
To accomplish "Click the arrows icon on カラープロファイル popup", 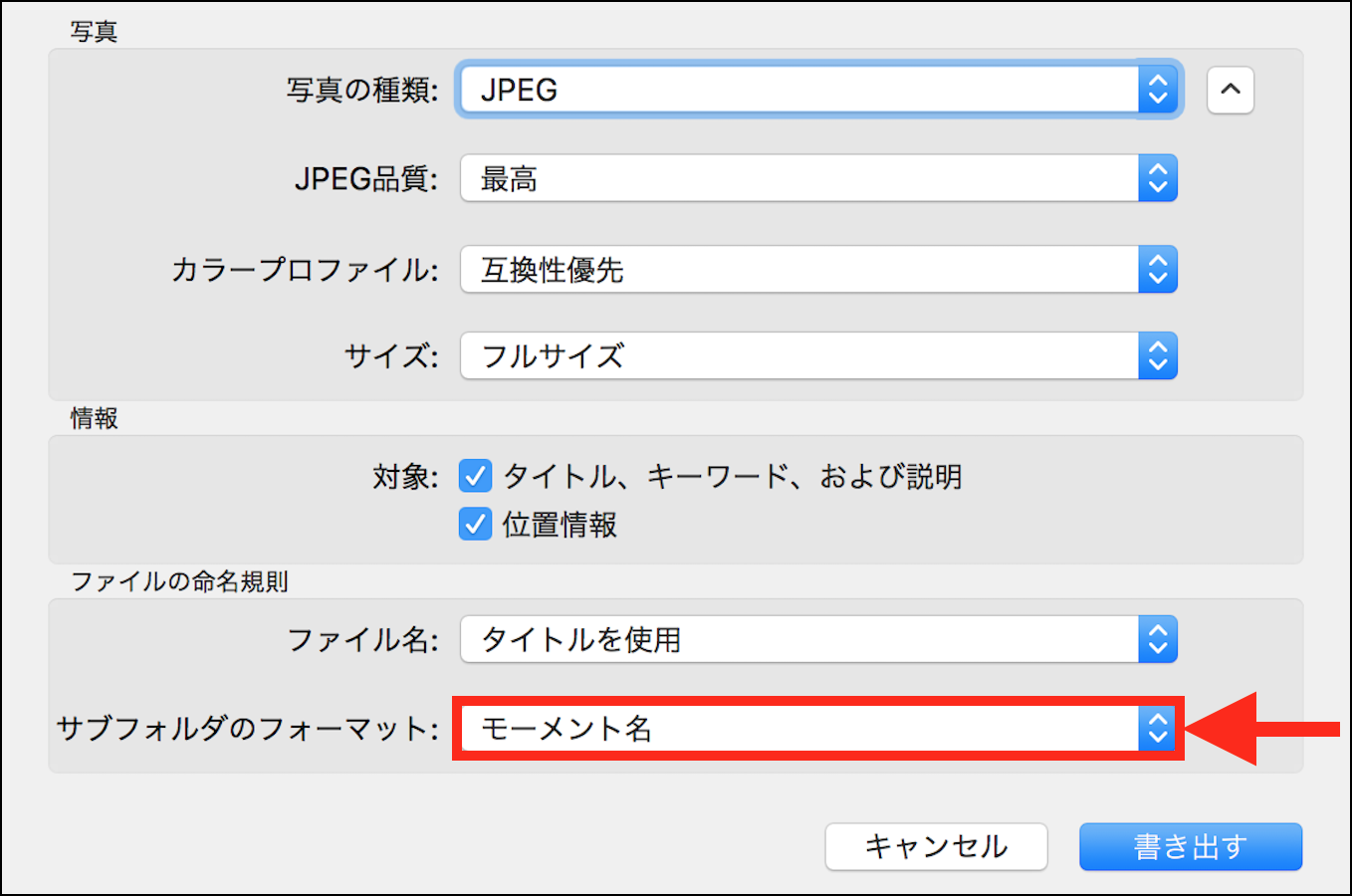I will 1158,270.
